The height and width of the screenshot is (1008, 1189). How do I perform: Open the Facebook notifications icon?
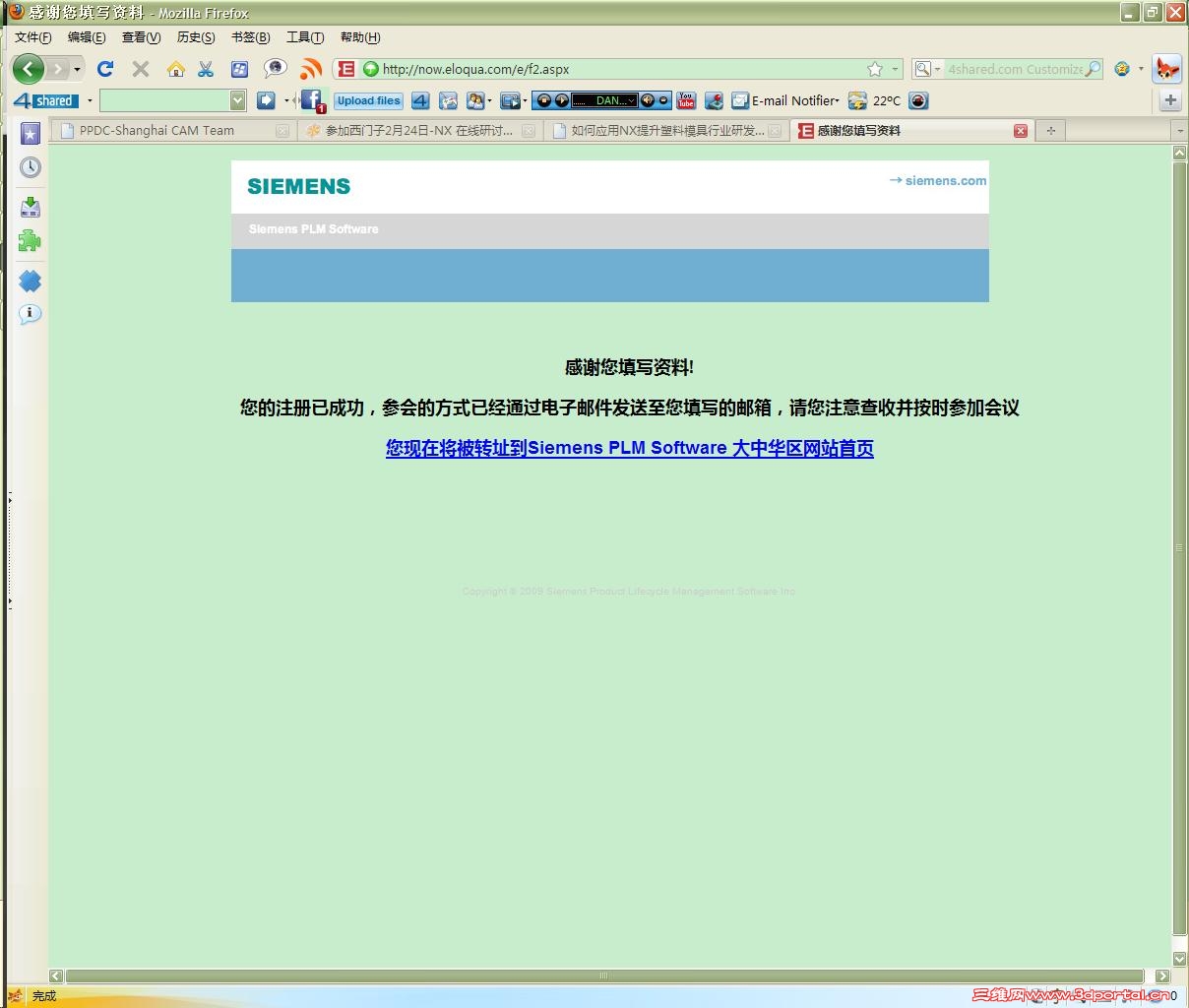click(312, 100)
